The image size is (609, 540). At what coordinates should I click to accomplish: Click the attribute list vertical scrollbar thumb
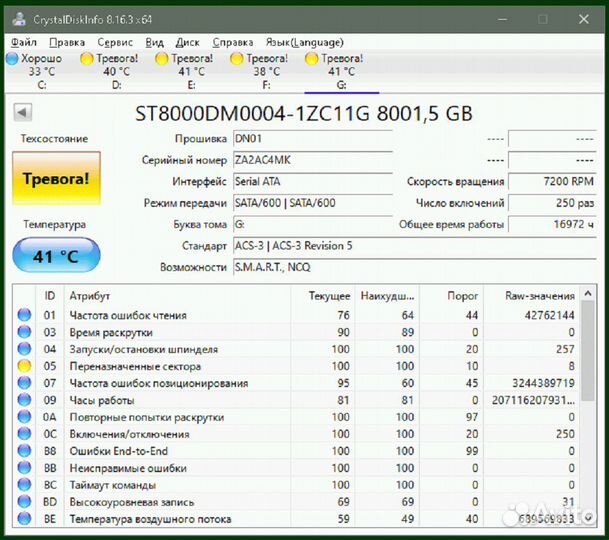[588, 351]
